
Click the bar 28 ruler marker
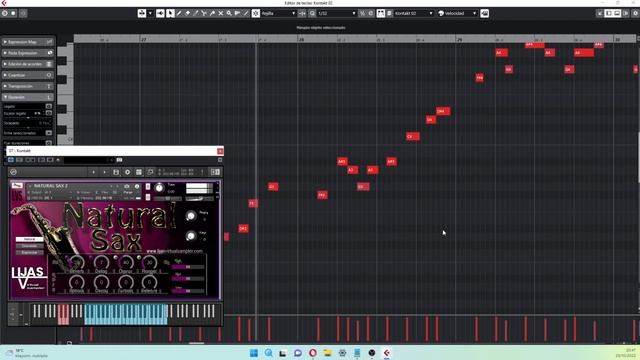pyautogui.click(x=301, y=40)
